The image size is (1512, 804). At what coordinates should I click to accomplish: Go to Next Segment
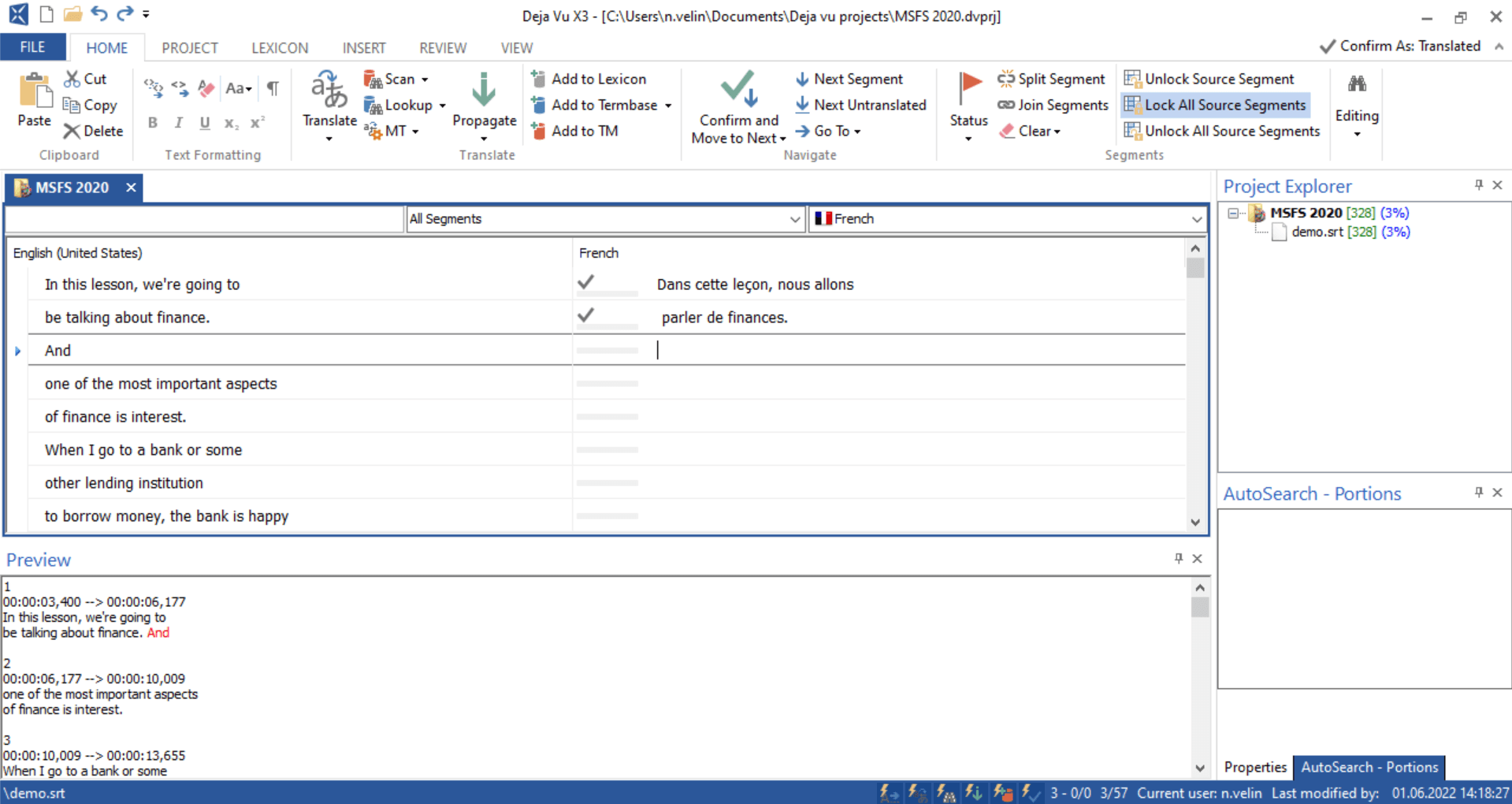[849, 79]
